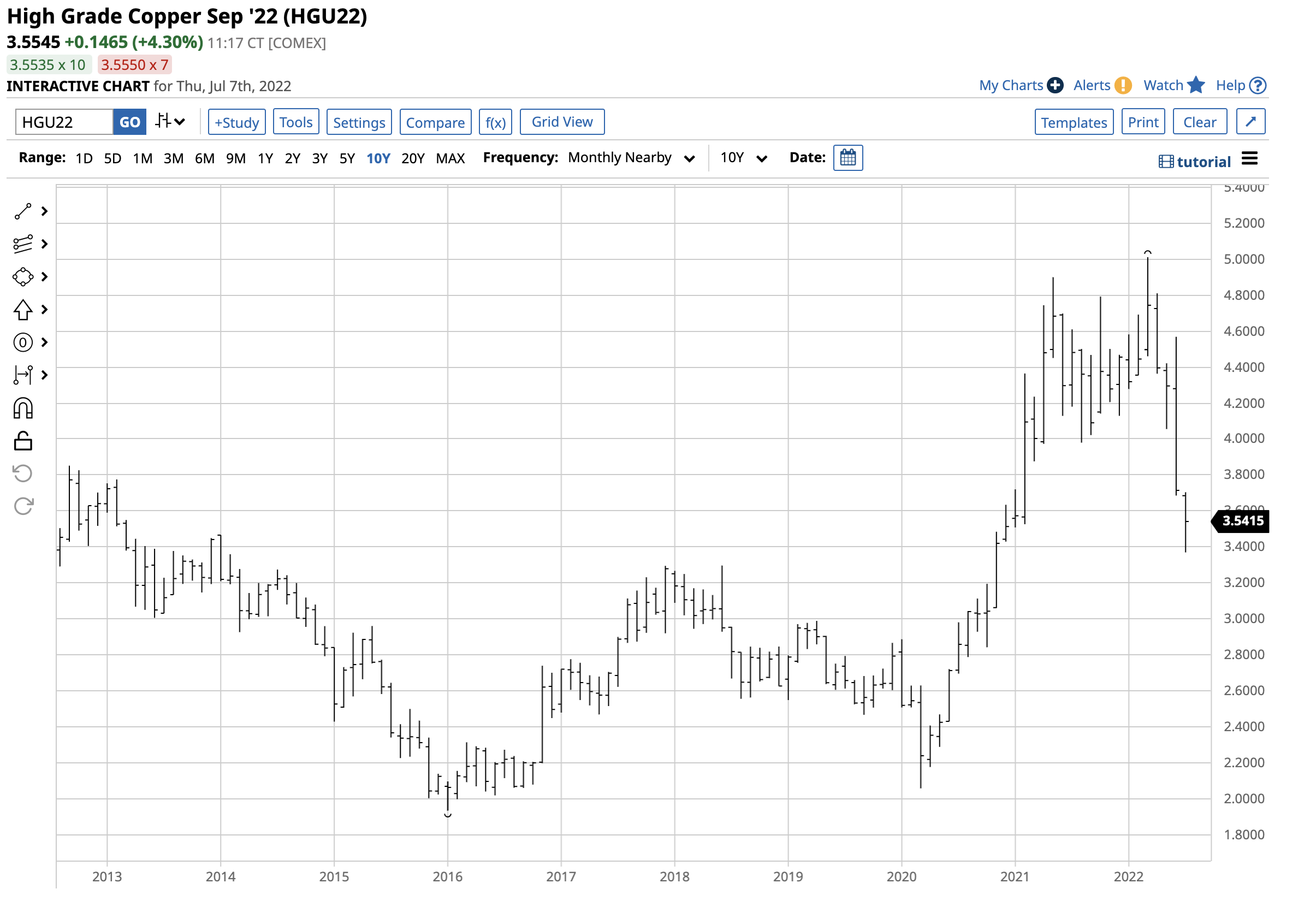Screen dimensions: 1316x901
Task: Open the hamburger menu beside tutorial
Action: pos(1250,159)
